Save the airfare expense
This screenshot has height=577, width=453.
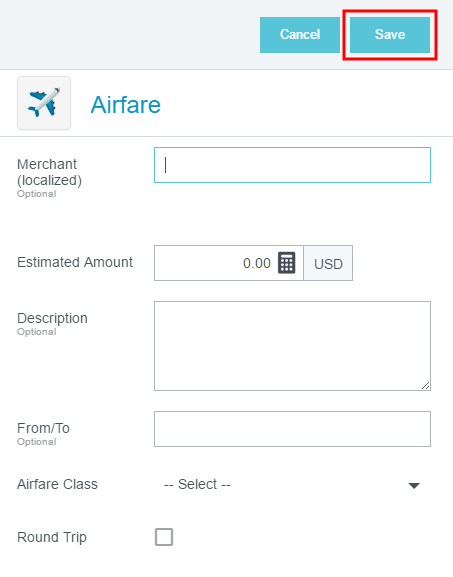pos(390,35)
